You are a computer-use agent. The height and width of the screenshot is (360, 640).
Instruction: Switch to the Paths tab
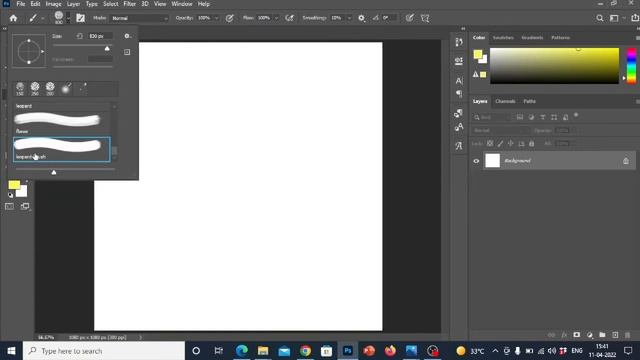click(529, 101)
